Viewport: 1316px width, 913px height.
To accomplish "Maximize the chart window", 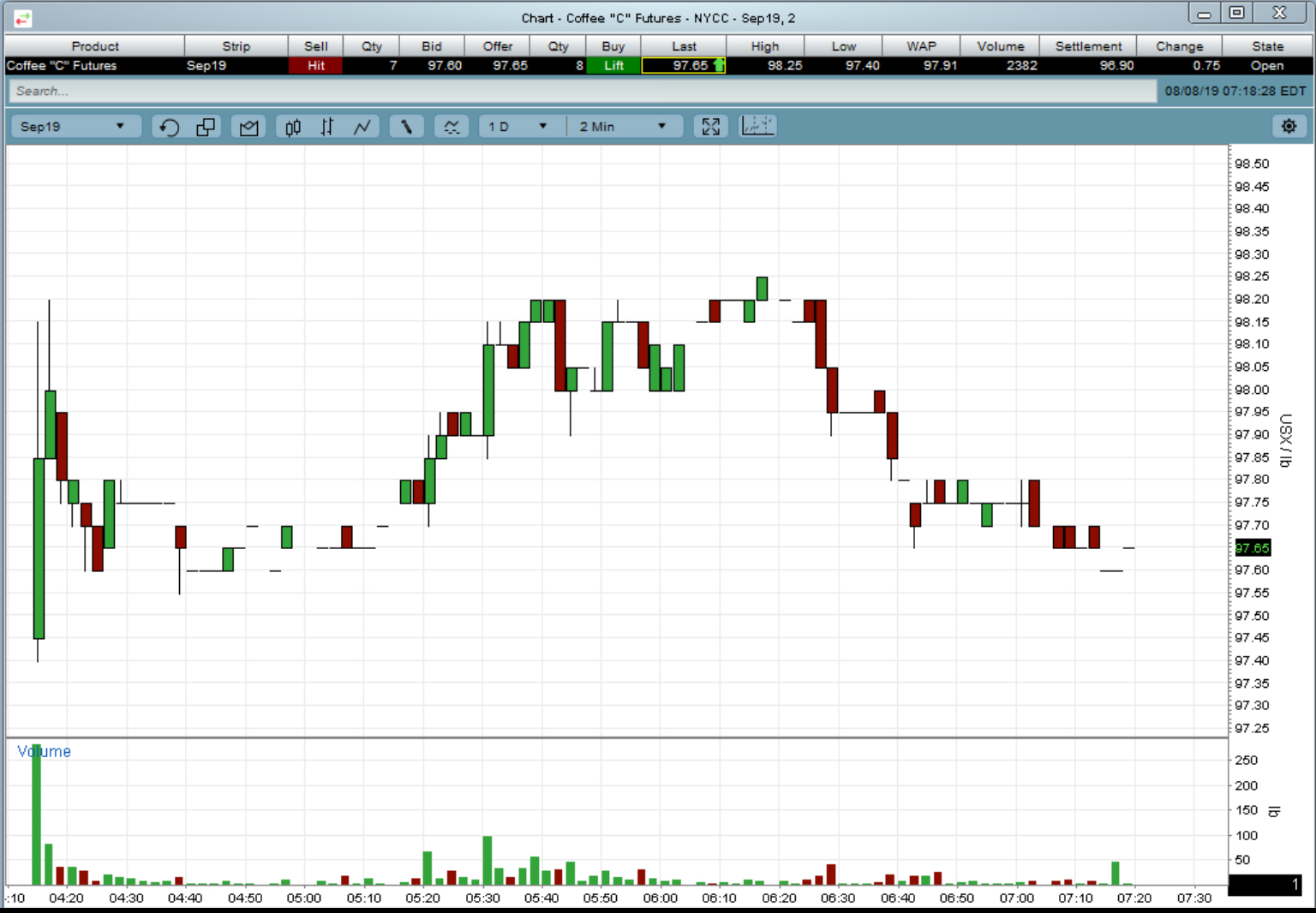I will [1236, 13].
